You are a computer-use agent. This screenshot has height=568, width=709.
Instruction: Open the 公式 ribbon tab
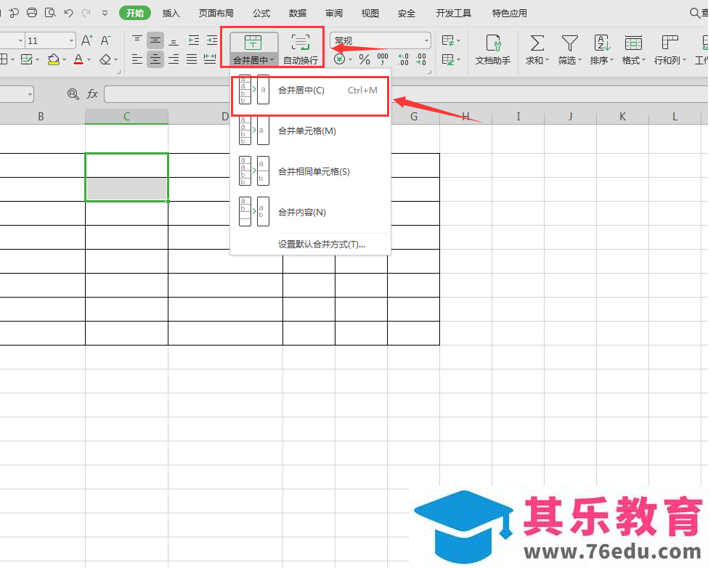click(x=261, y=13)
